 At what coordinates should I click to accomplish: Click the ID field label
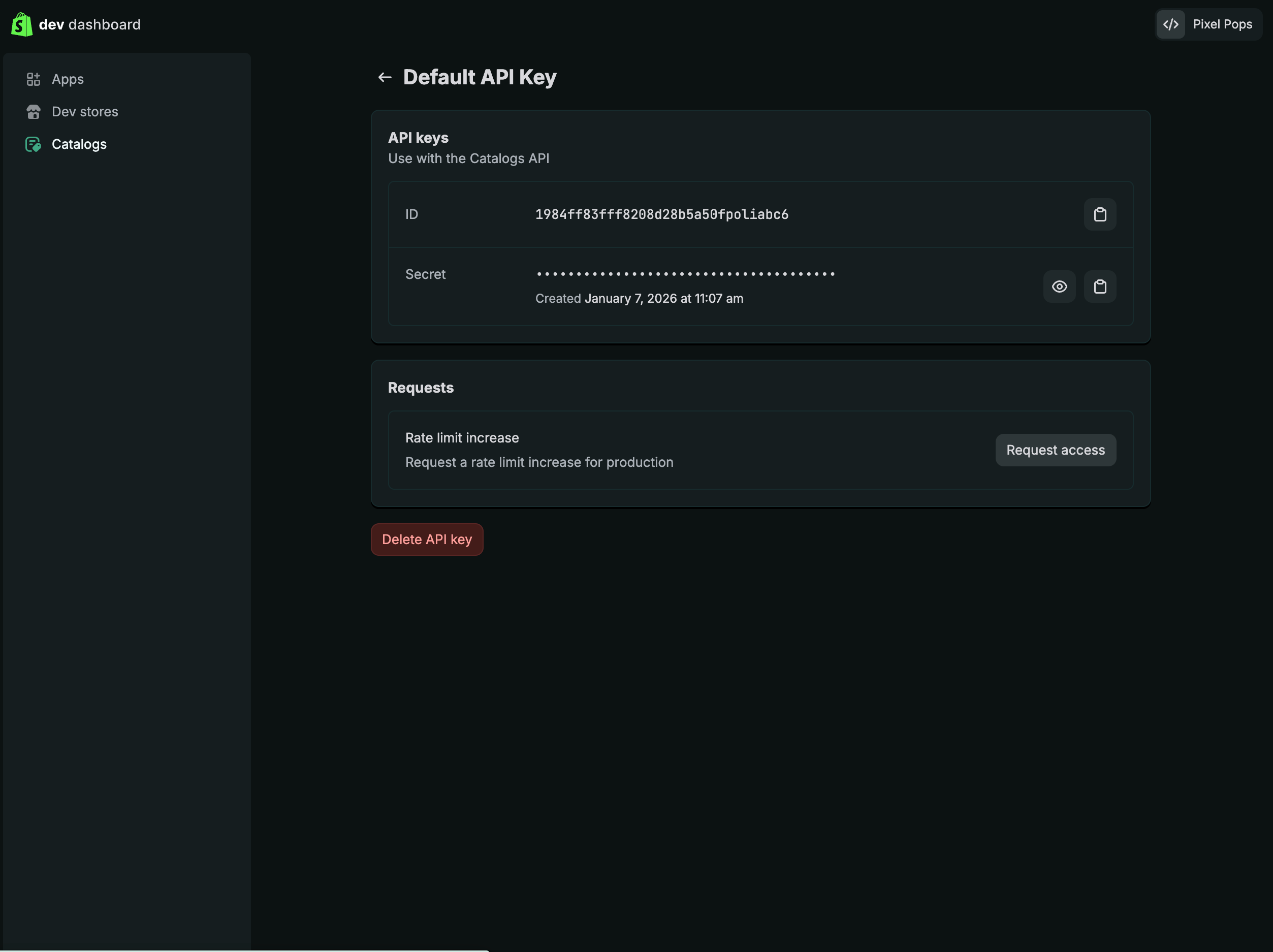411,215
